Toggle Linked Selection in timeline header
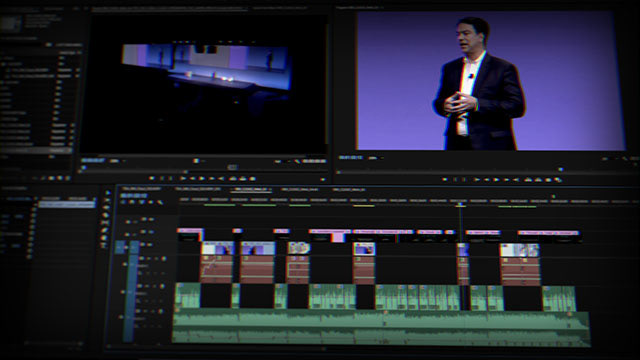 point(142,202)
